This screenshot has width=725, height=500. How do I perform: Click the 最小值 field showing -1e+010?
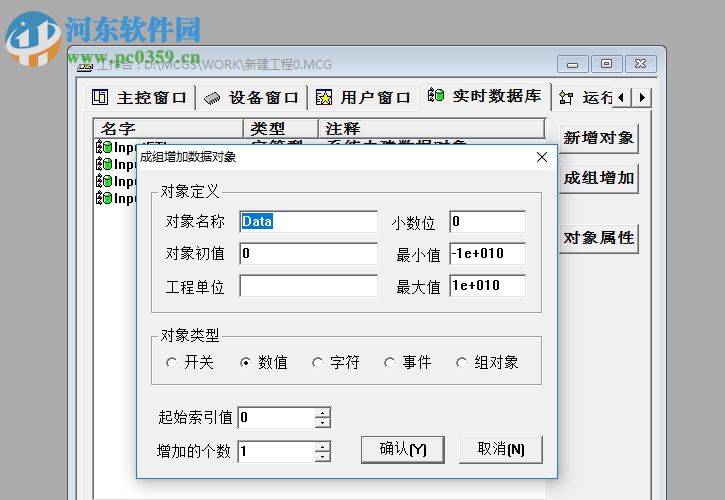(x=487, y=253)
